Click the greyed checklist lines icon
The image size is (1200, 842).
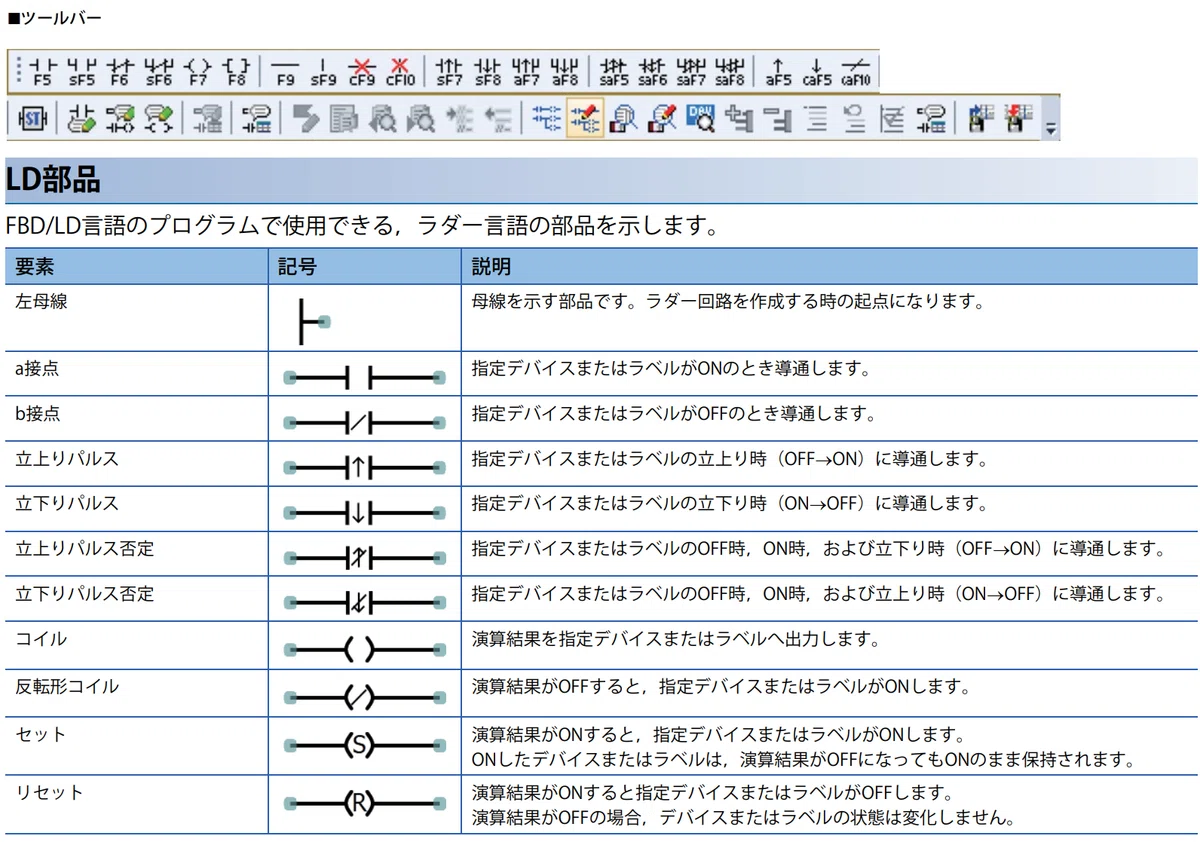pyautogui.click(x=890, y=119)
